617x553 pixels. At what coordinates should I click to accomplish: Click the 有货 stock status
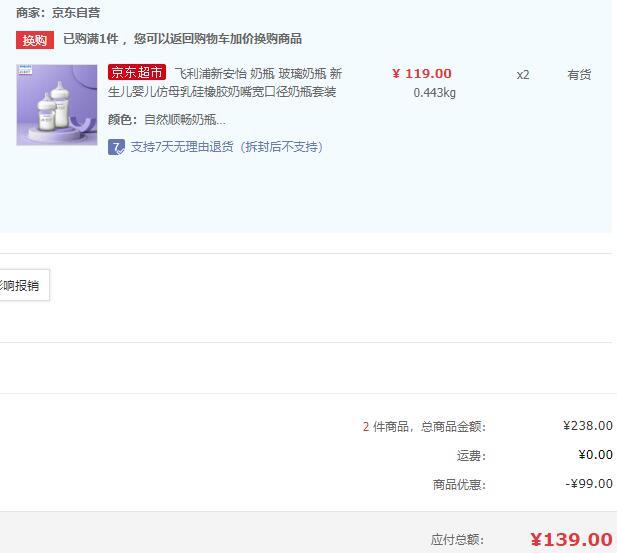coord(579,74)
